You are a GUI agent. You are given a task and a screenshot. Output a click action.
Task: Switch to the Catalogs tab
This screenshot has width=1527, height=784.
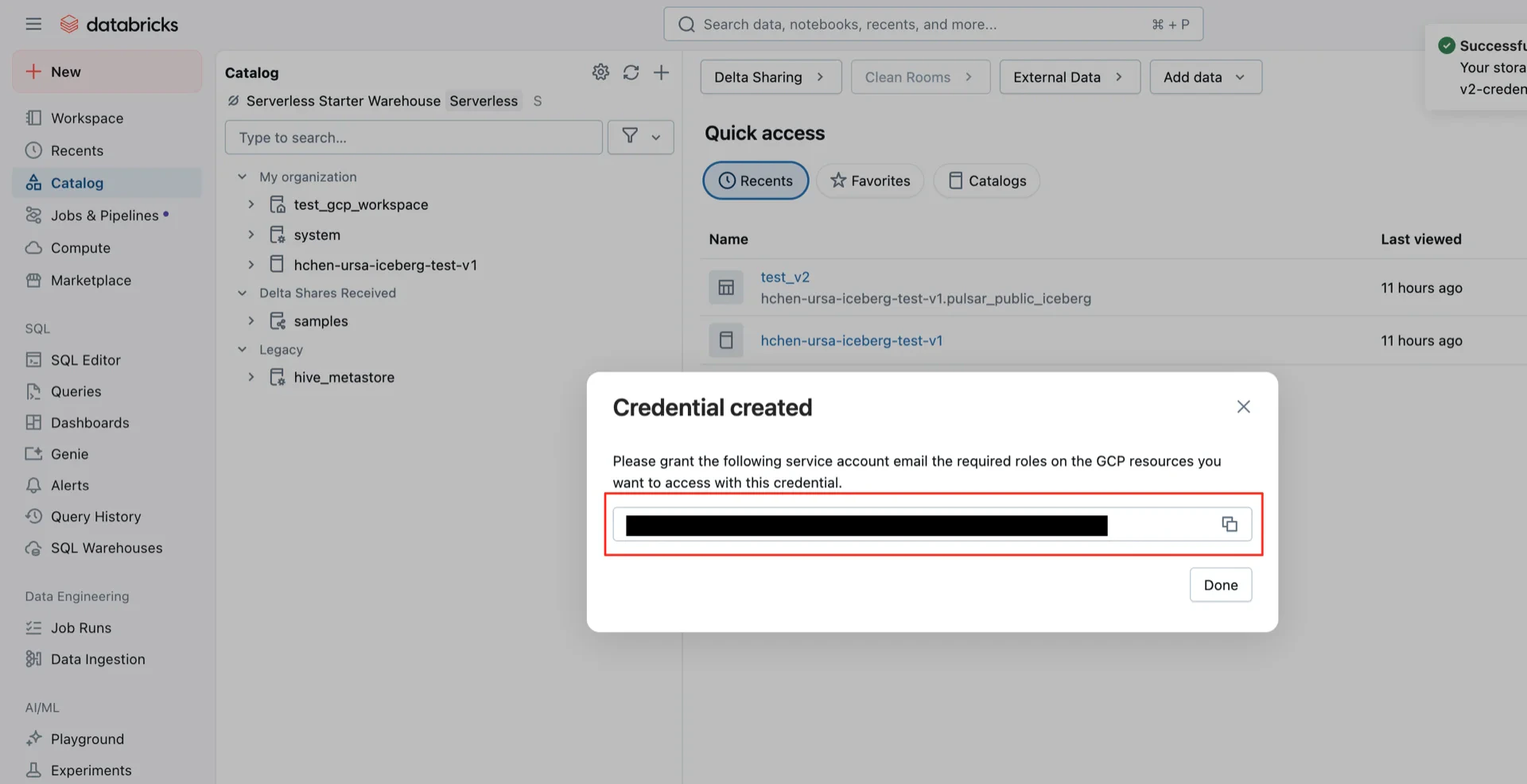click(x=987, y=180)
